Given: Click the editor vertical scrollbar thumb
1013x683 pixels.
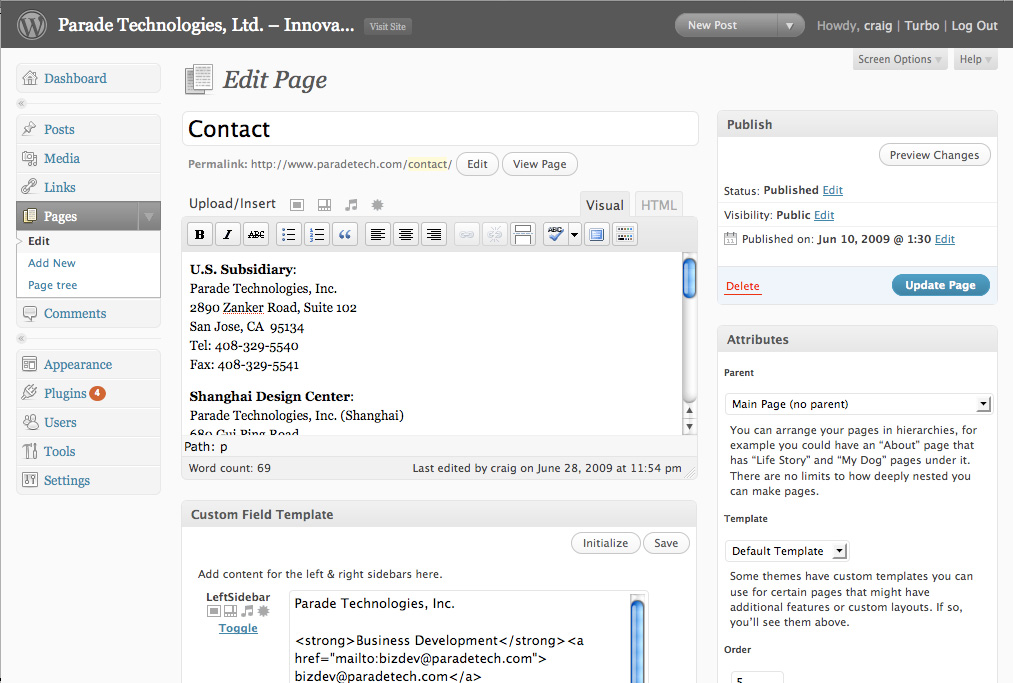Looking at the screenshot, I should click(x=689, y=278).
